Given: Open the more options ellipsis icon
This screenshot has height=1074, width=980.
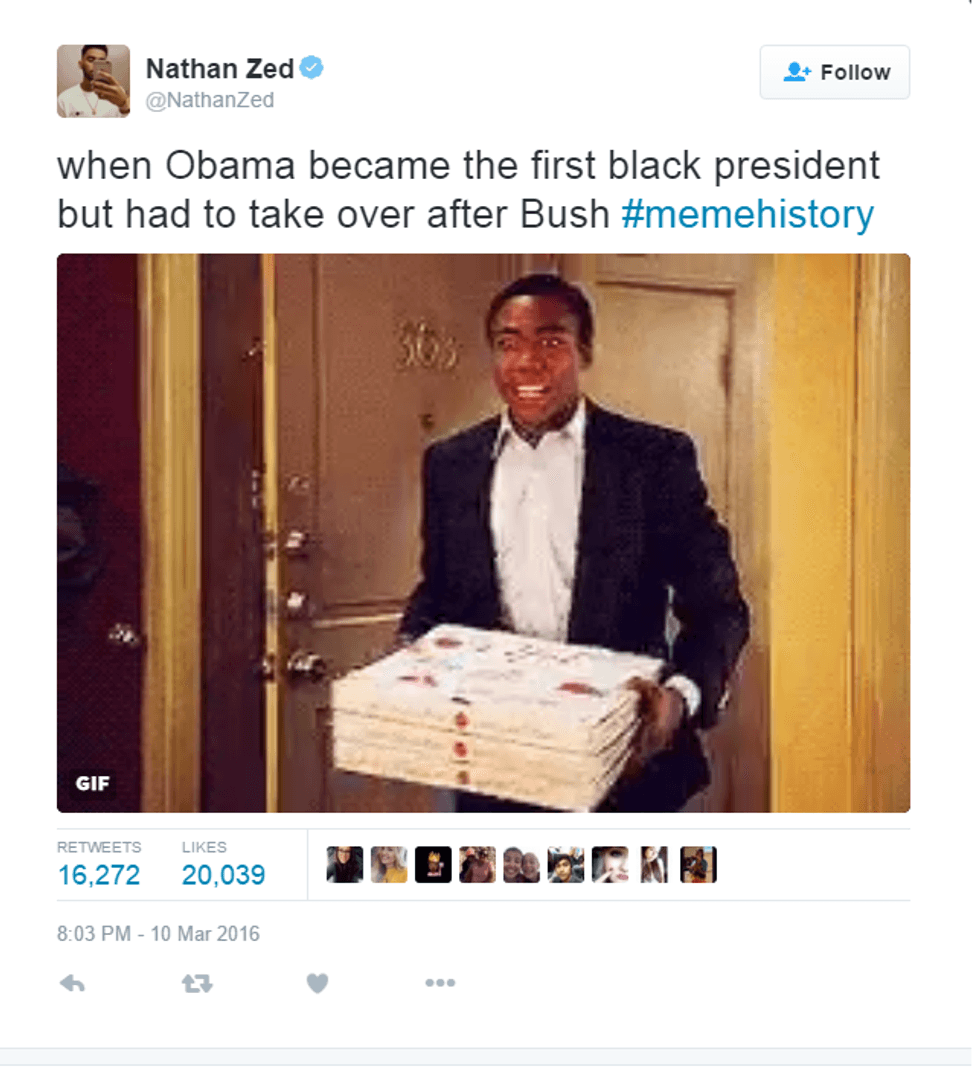Looking at the screenshot, I should pyautogui.click(x=440, y=983).
